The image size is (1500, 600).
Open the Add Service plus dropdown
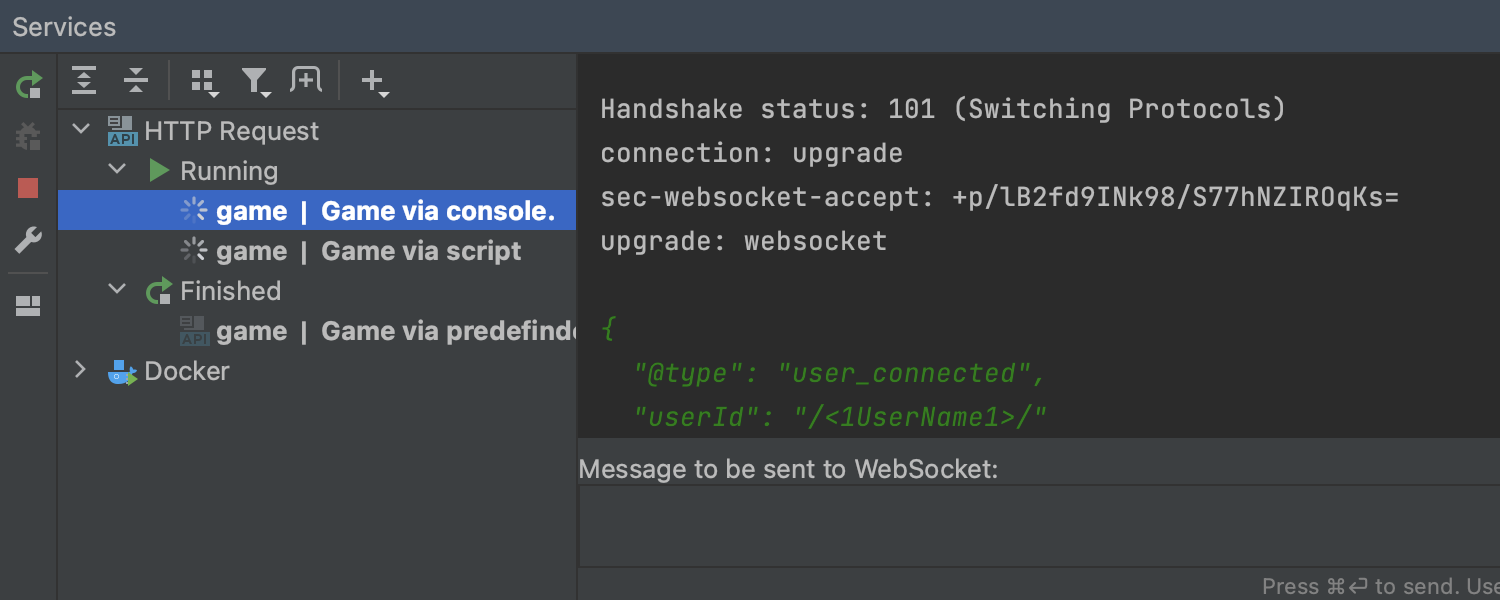373,82
